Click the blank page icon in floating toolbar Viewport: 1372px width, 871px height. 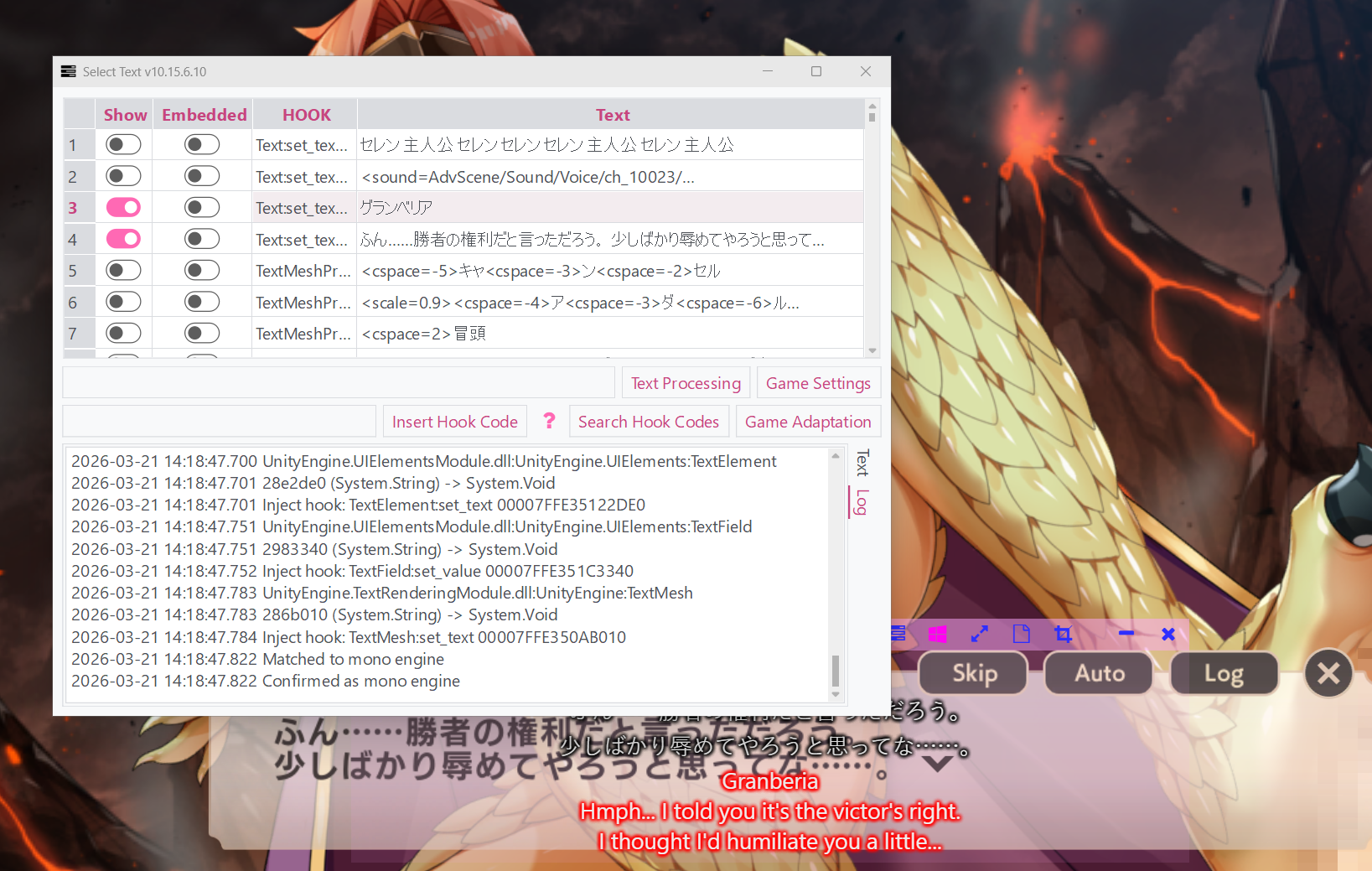1021,635
